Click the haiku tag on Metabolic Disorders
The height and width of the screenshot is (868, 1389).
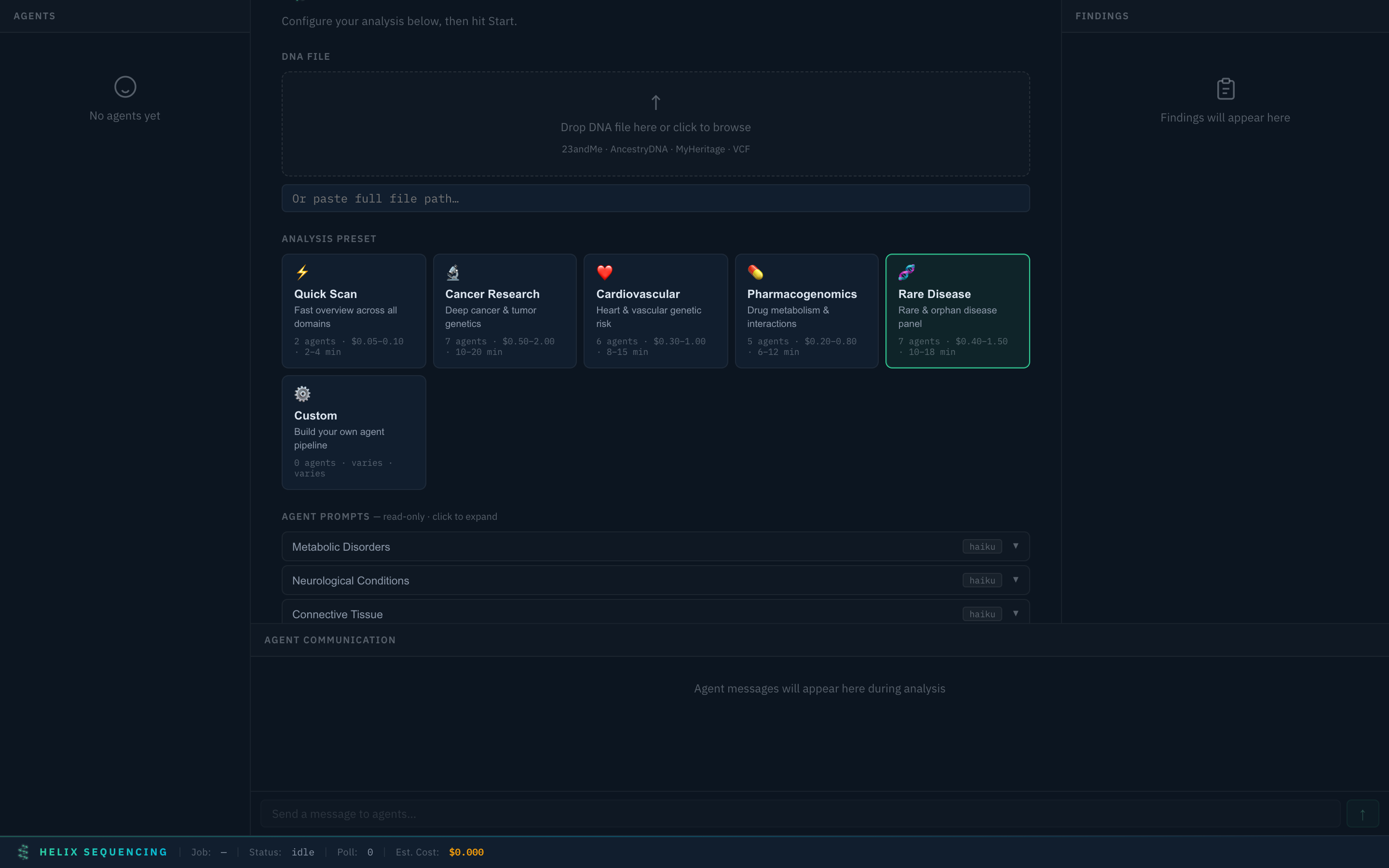pos(981,546)
